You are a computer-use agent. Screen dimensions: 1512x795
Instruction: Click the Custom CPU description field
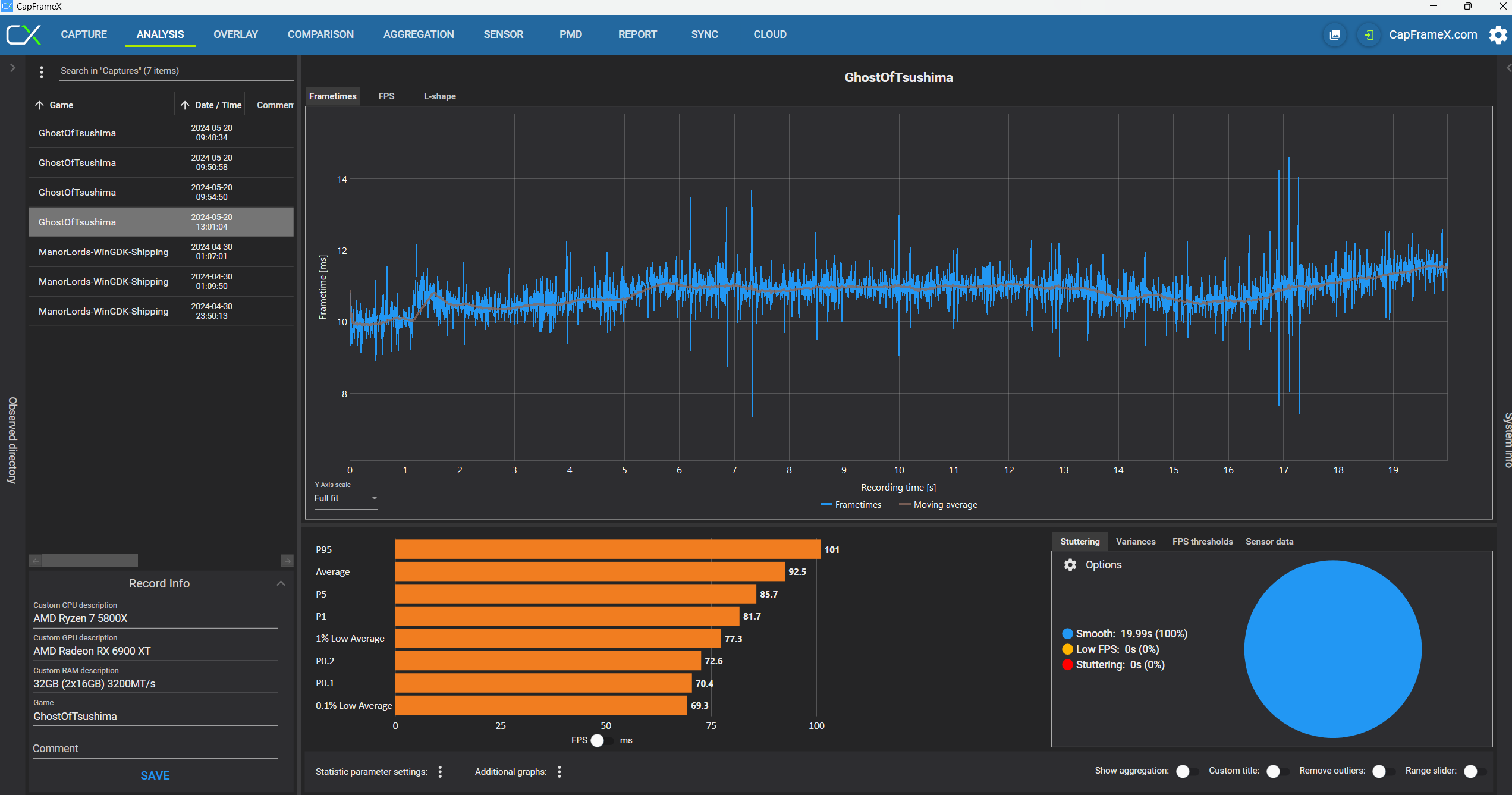[155, 618]
